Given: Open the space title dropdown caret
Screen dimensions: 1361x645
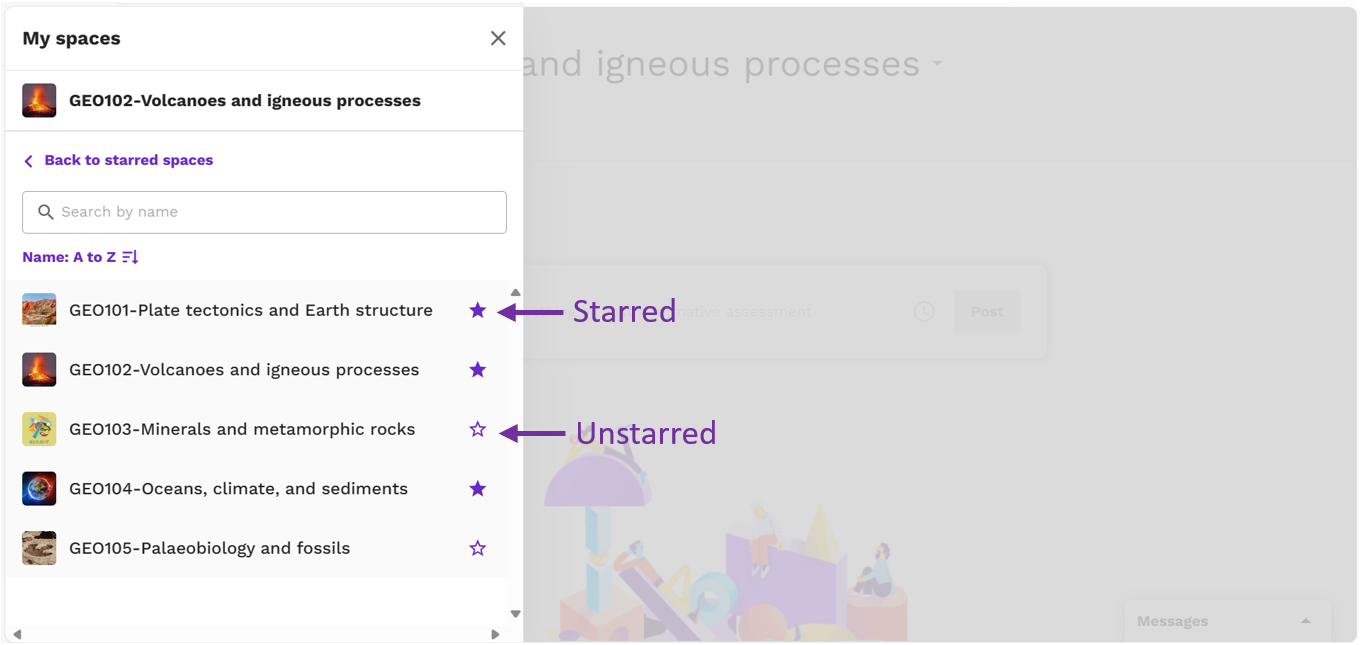Looking at the screenshot, I should click(x=937, y=63).
